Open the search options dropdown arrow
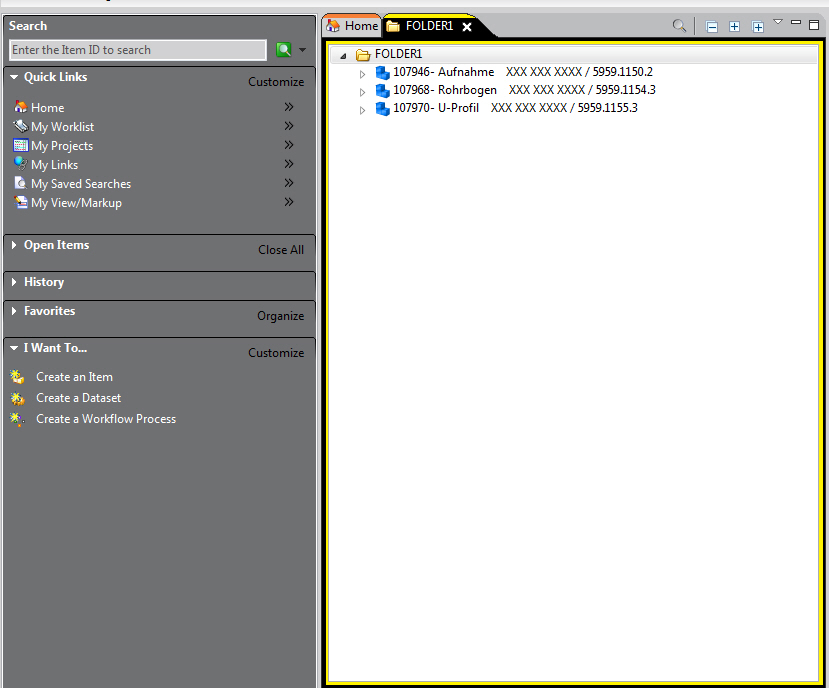Screen dimensions: 829x688 [x=302, y=50]
